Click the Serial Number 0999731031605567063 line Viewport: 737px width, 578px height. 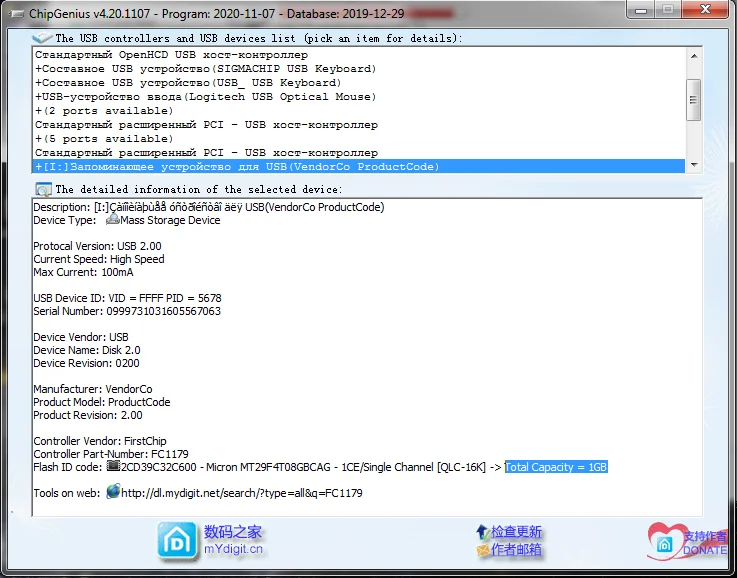pyautogui.click(x=127, y=311)
